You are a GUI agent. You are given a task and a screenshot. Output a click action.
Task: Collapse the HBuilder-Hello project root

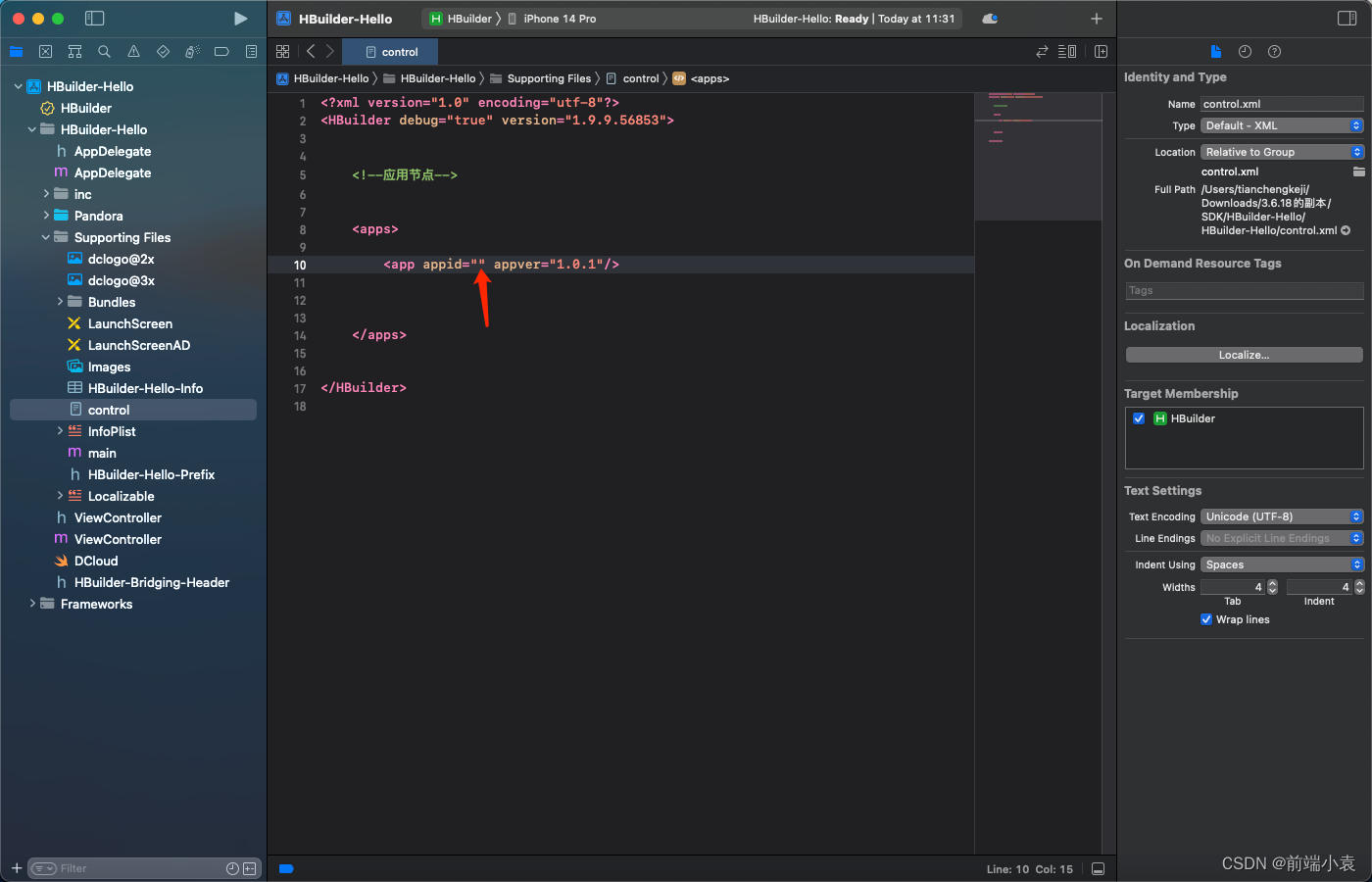(x=19, y=86)
